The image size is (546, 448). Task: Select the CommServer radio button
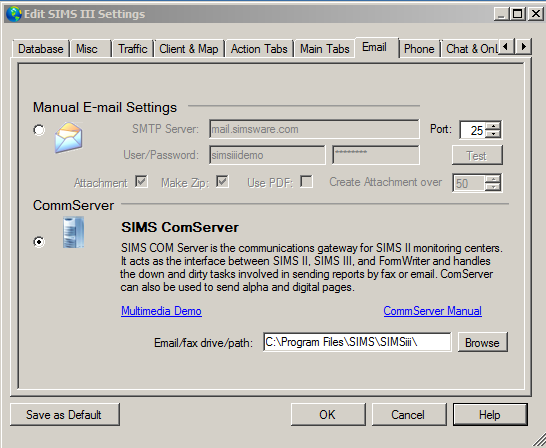39,241
